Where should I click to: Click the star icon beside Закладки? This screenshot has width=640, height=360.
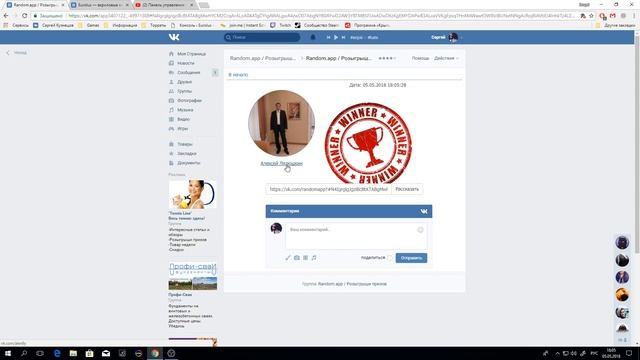pyautogui.click(x=171, y=153)
